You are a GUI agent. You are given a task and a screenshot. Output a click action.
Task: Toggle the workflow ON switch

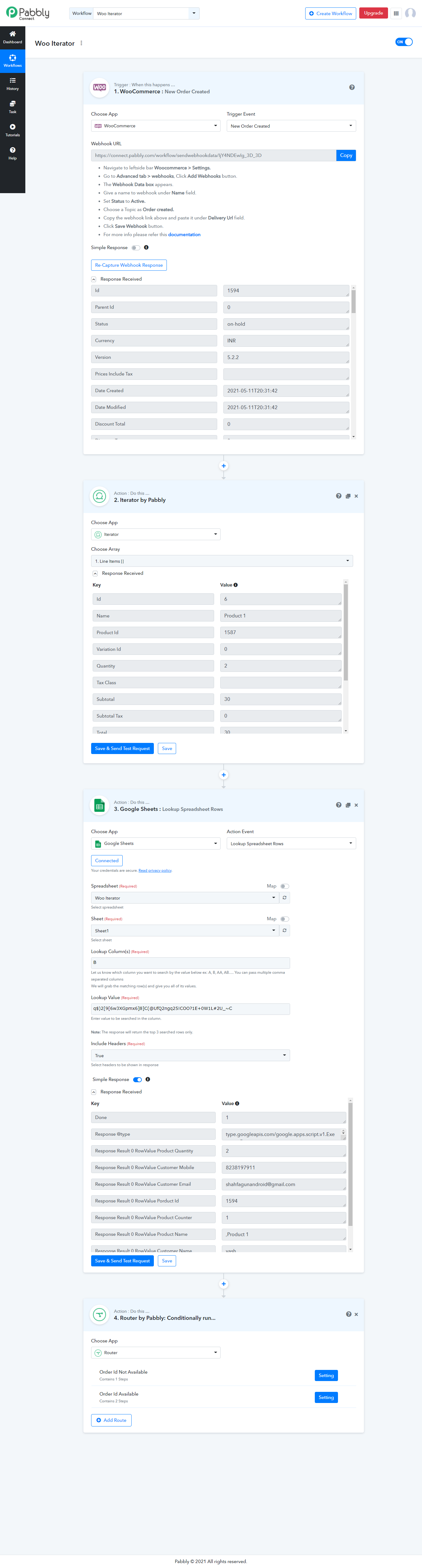point(404,42)
